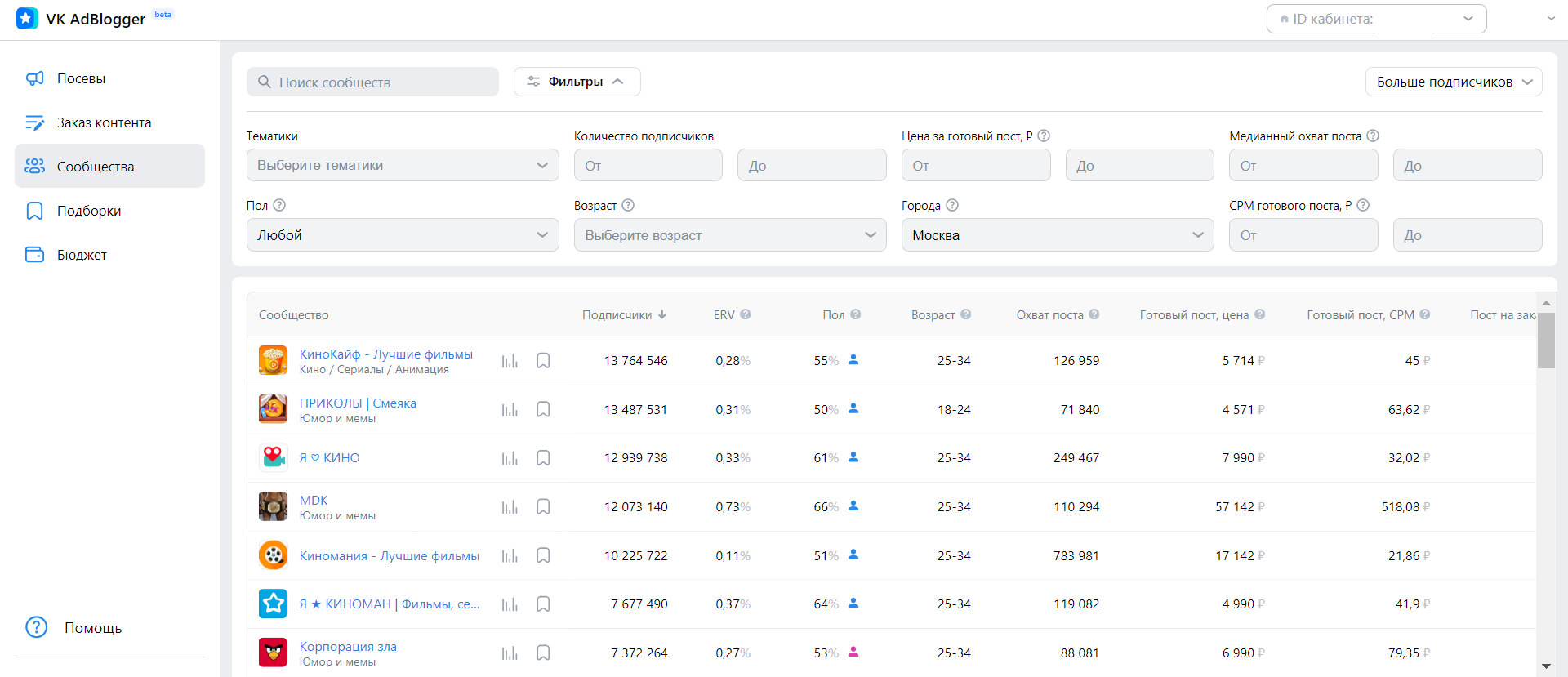Bookmark the ПРИКОЛЫ | Смеяка community
This screenshot has height=677, width=1568.
[543, 410]
